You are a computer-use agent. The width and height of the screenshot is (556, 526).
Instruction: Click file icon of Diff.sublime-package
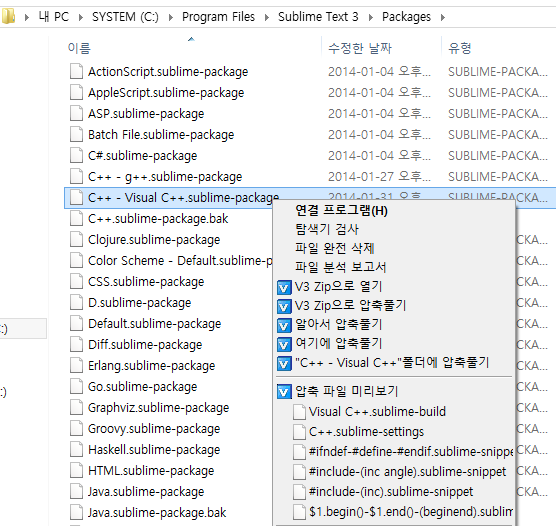pyautogui.click(x=76, y=344)
